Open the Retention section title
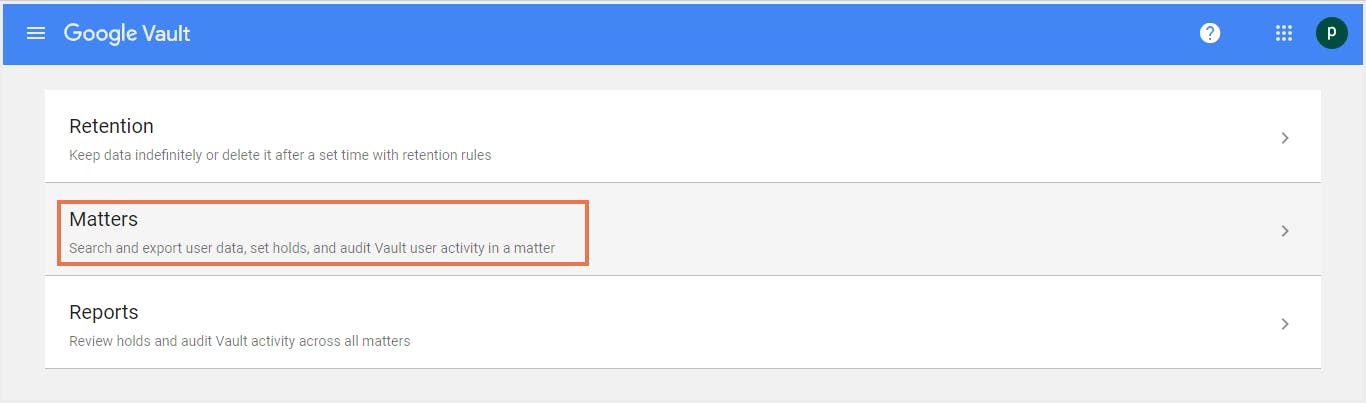The width and height of the screenshot is (1366, 403). coord(111,126)
